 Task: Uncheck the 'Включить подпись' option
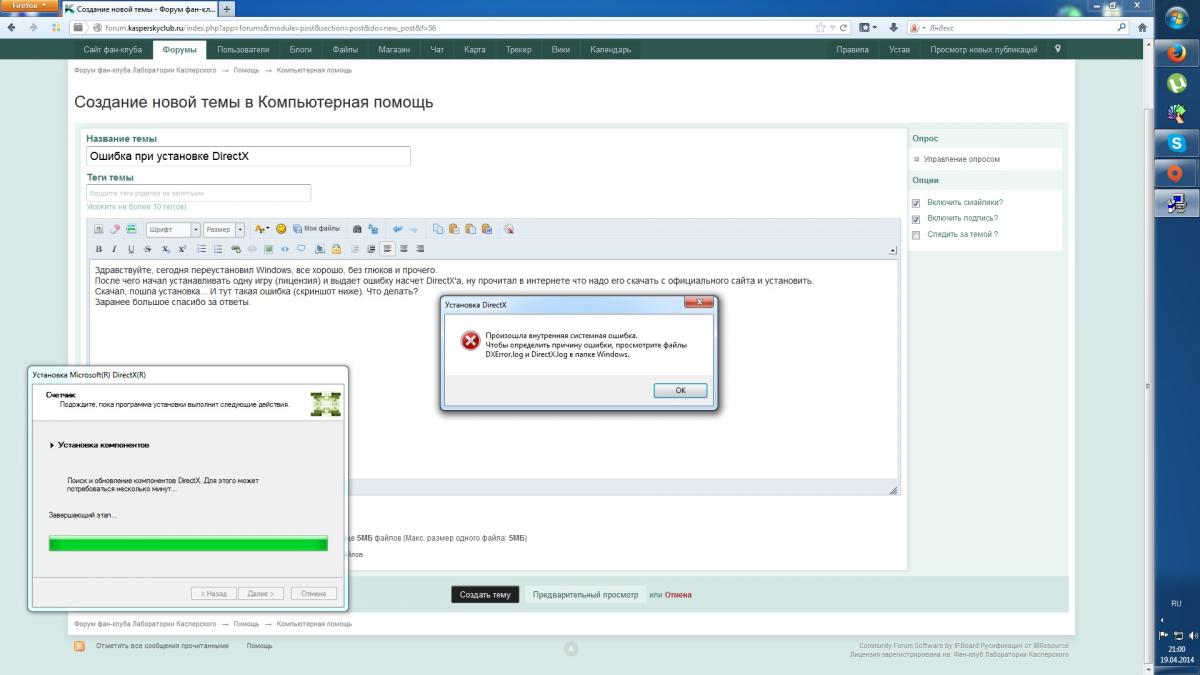[x=916, y=218]
